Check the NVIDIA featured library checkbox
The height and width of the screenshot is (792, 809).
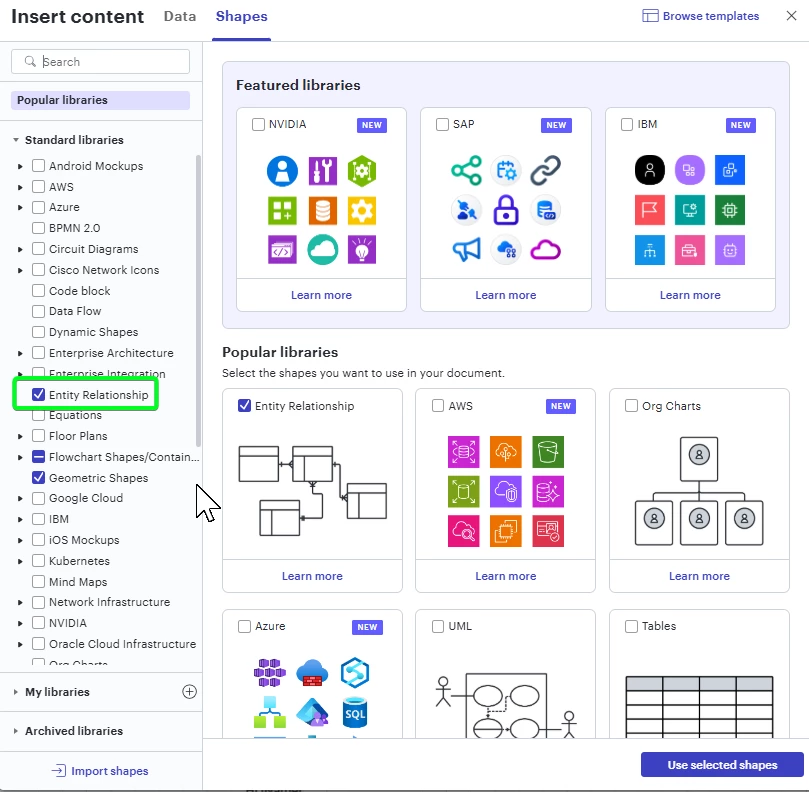(x=258, y=124)
